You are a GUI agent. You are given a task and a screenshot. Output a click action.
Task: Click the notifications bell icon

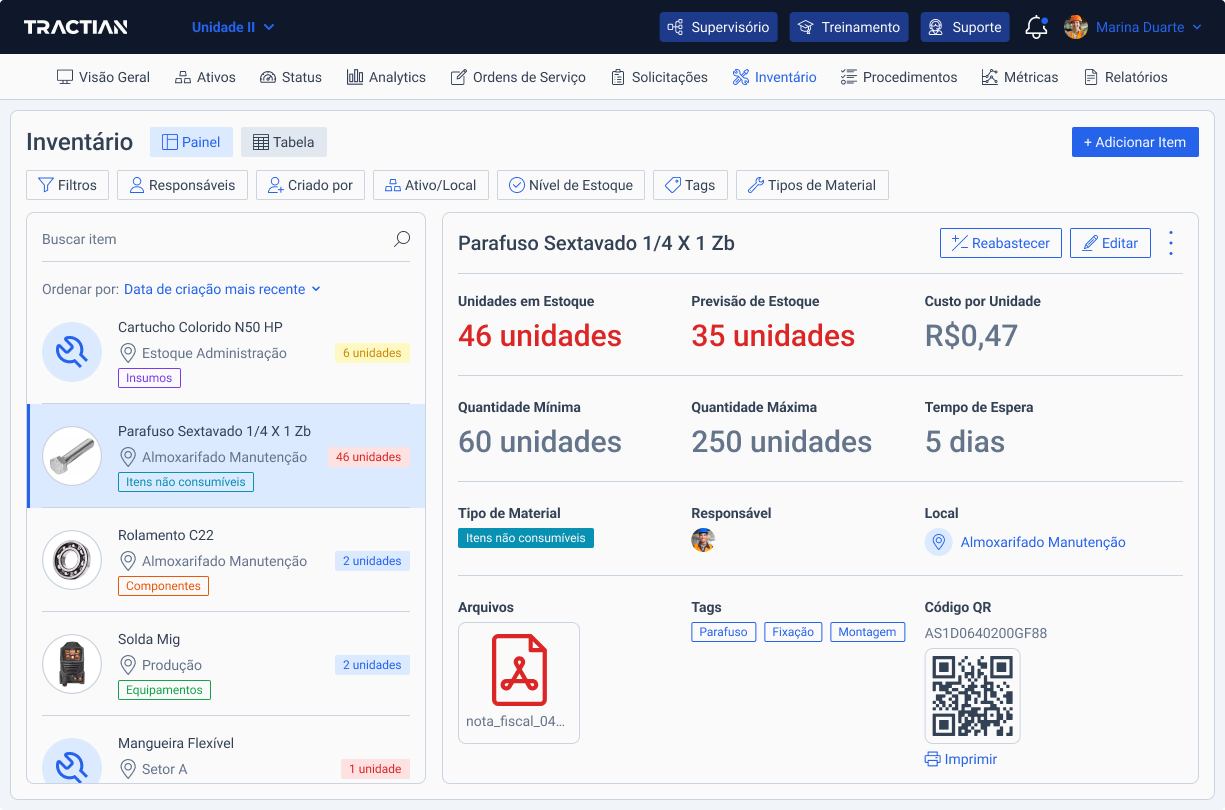coord(1036,27)
